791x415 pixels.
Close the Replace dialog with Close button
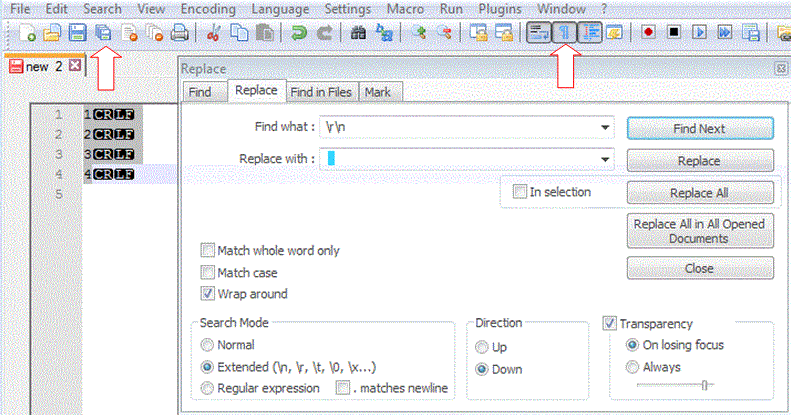click(700, 268)
